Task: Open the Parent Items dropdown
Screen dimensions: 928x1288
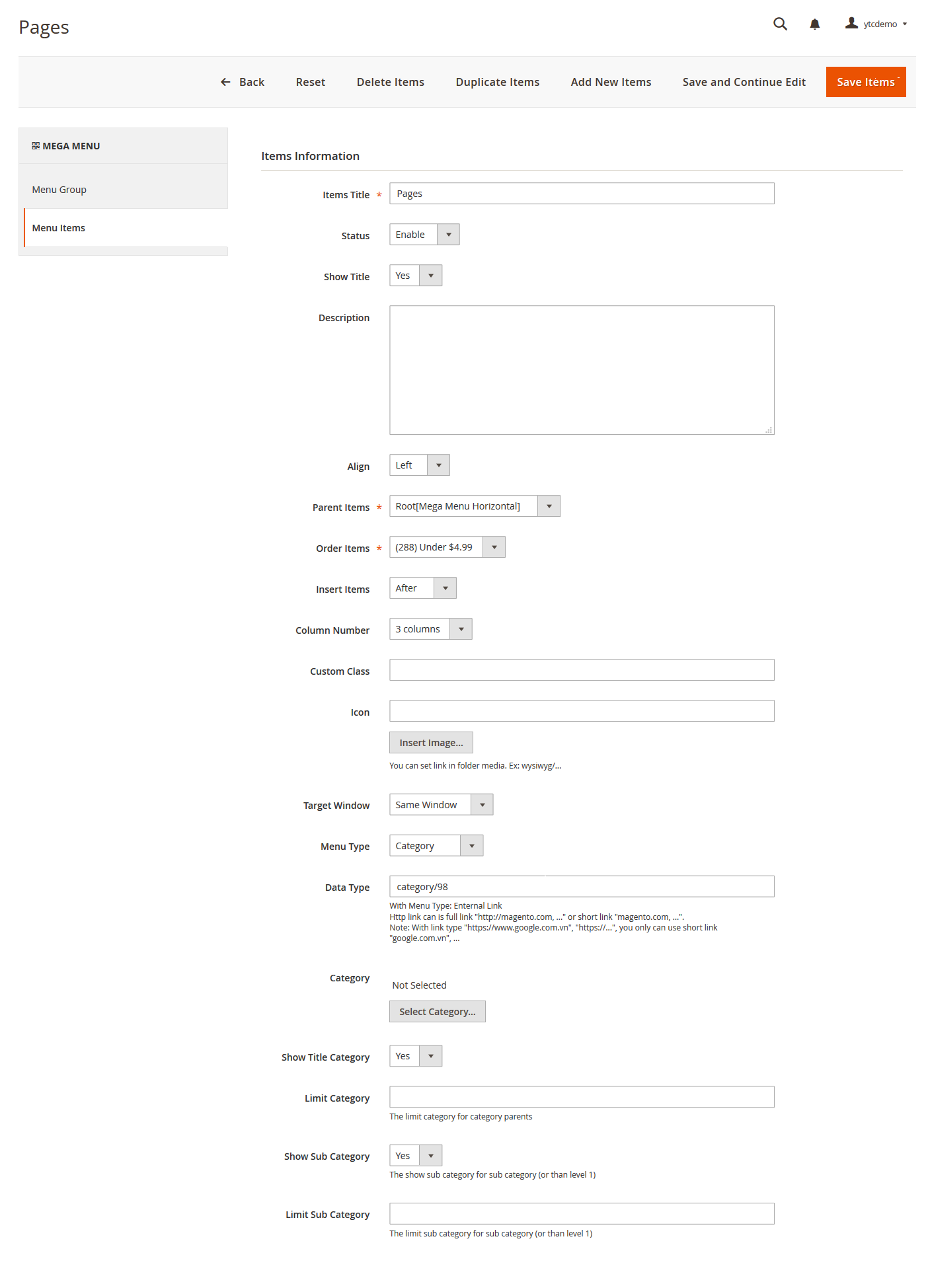Action: coord(475,506)
